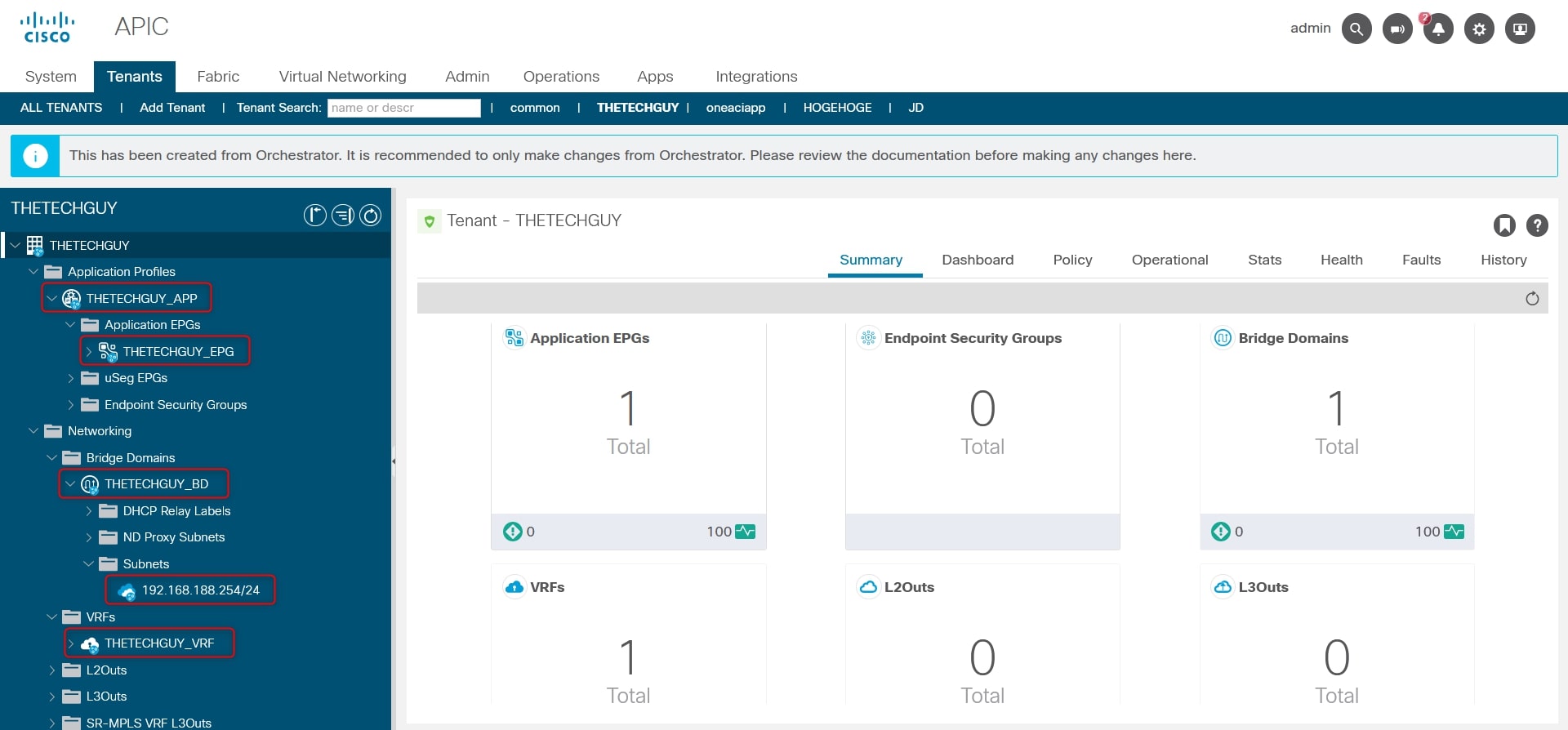Screen dimensions: 1568x730
Task: Click the Application EPGs card icon
Action: [x=514, y=337]
